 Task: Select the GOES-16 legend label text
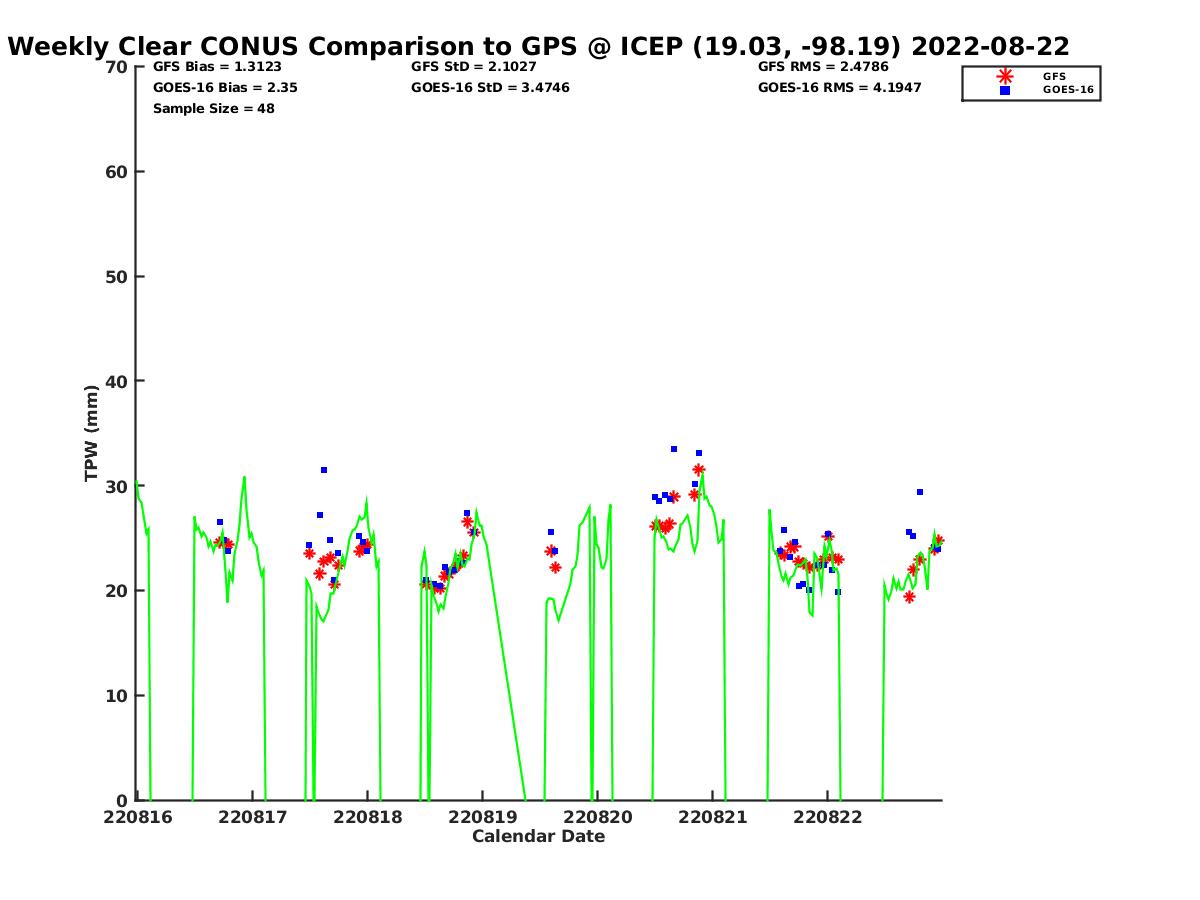[1067, 90]
